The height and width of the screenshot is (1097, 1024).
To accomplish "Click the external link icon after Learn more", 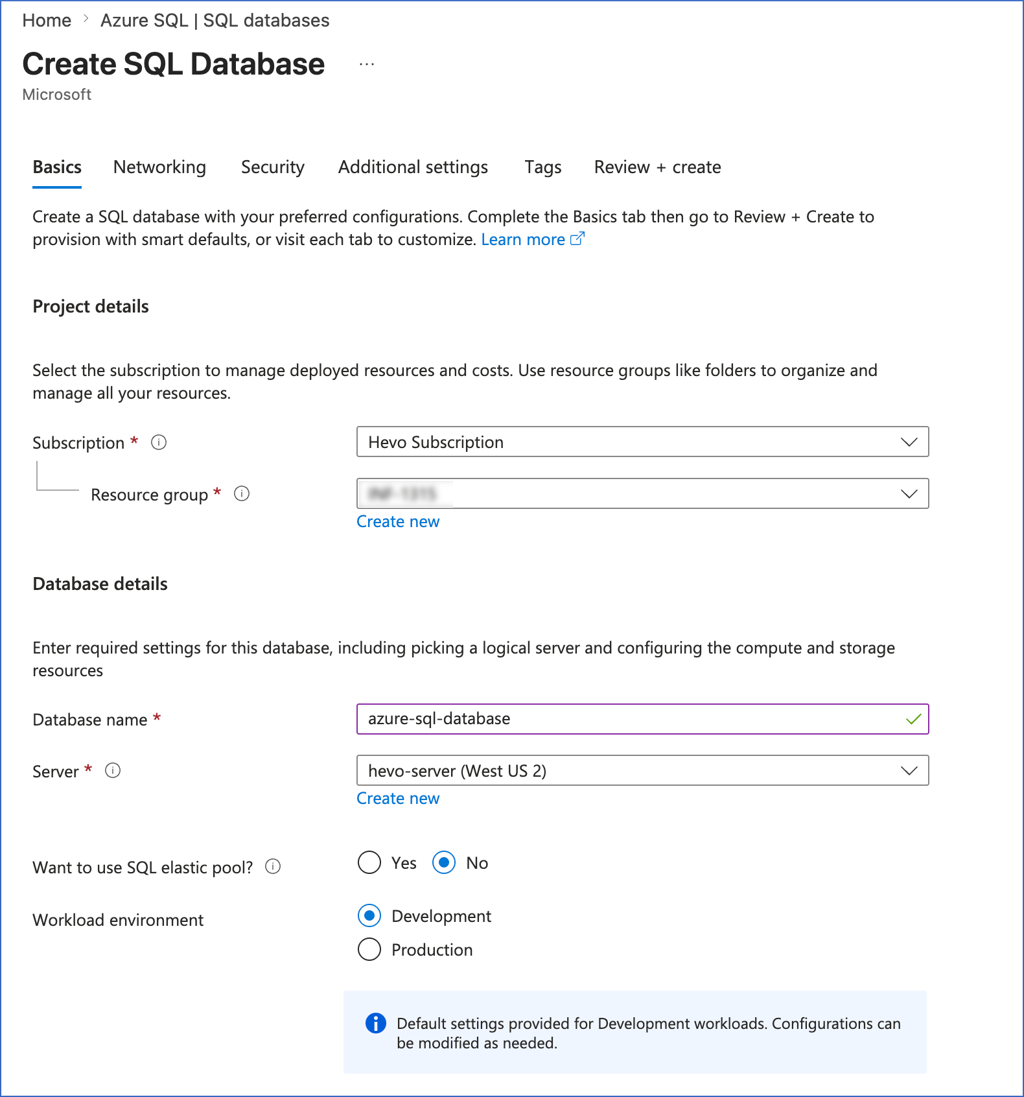I will coord(577,239).
